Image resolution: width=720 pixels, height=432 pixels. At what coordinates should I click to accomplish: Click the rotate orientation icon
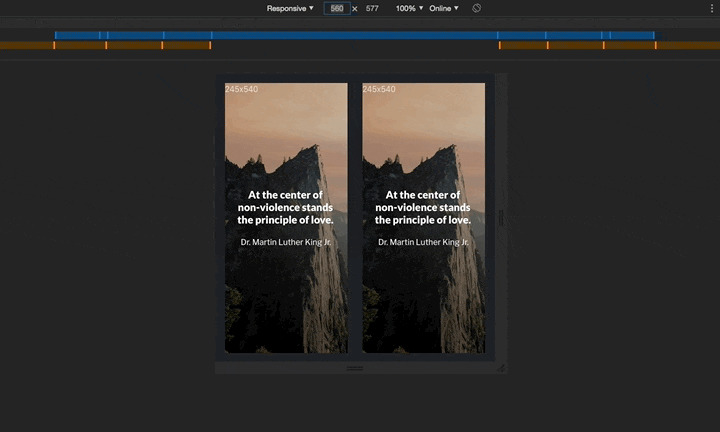pos(477,8)
